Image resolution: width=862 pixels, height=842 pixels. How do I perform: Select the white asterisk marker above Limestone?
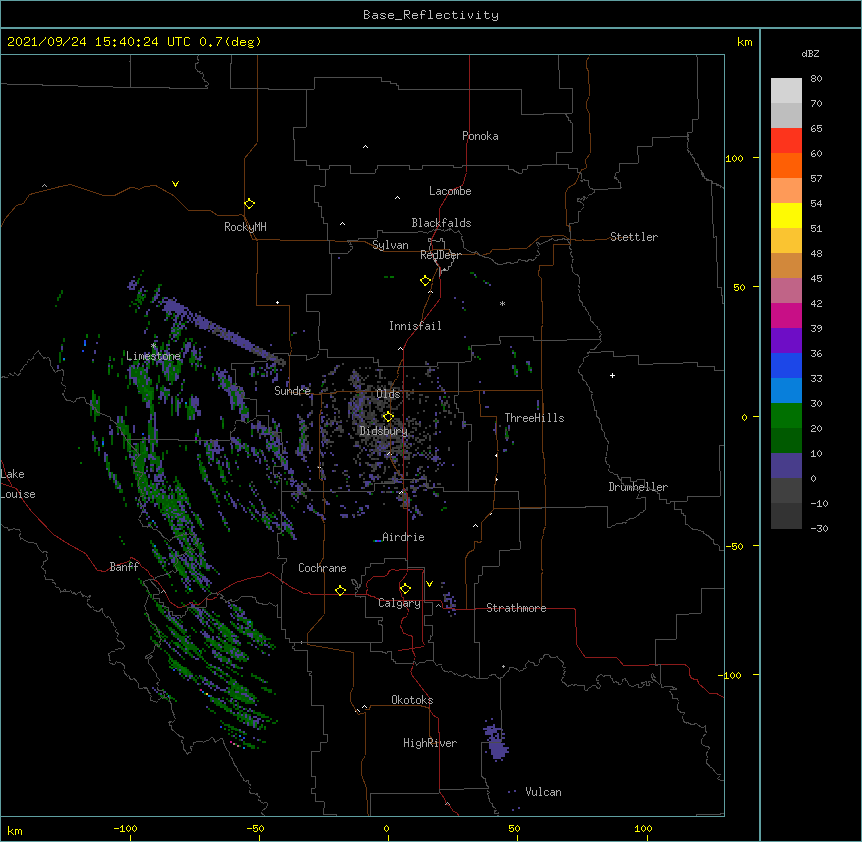coord(153,346)
